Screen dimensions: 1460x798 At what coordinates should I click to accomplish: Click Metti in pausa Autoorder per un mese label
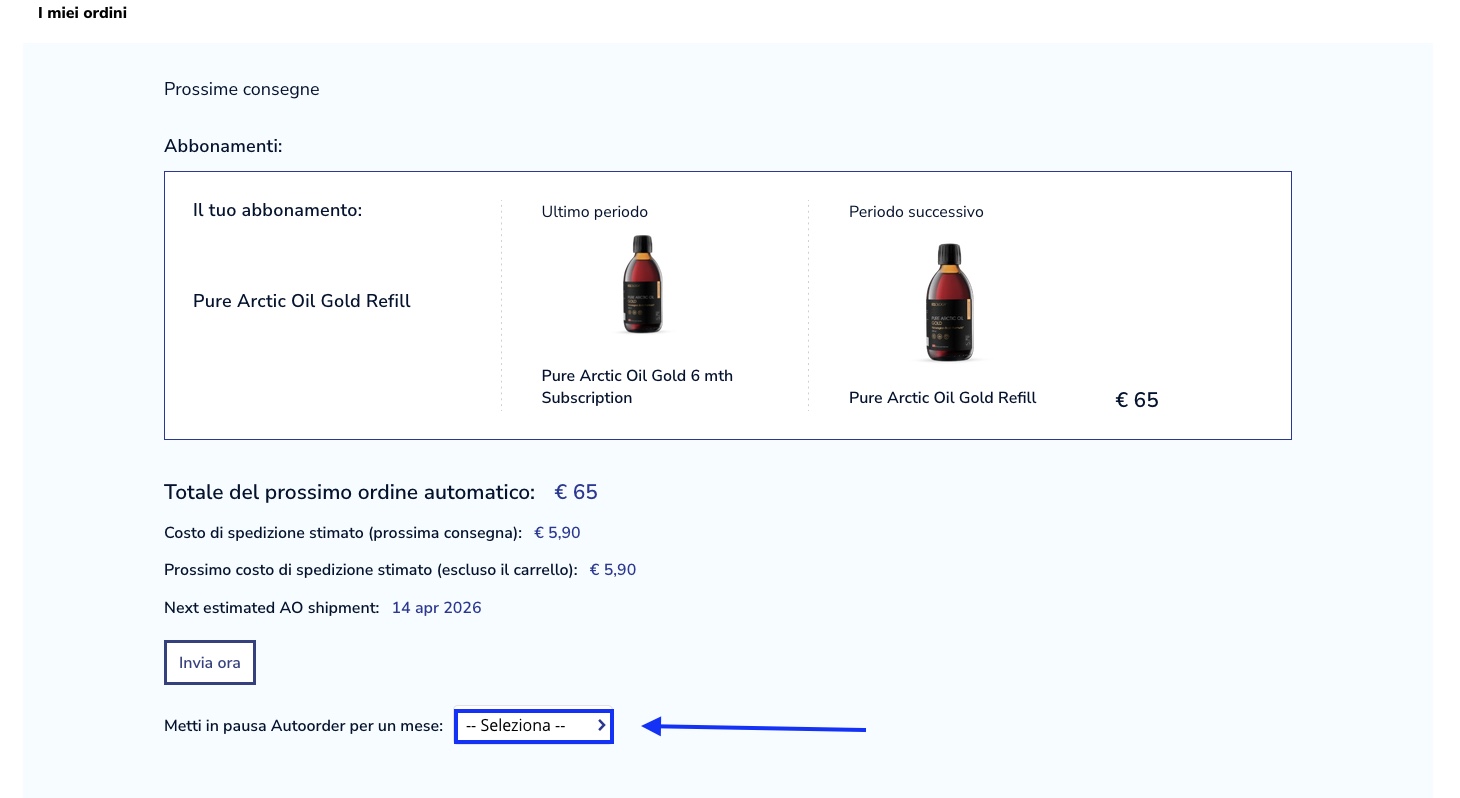(x=304, y=726)
